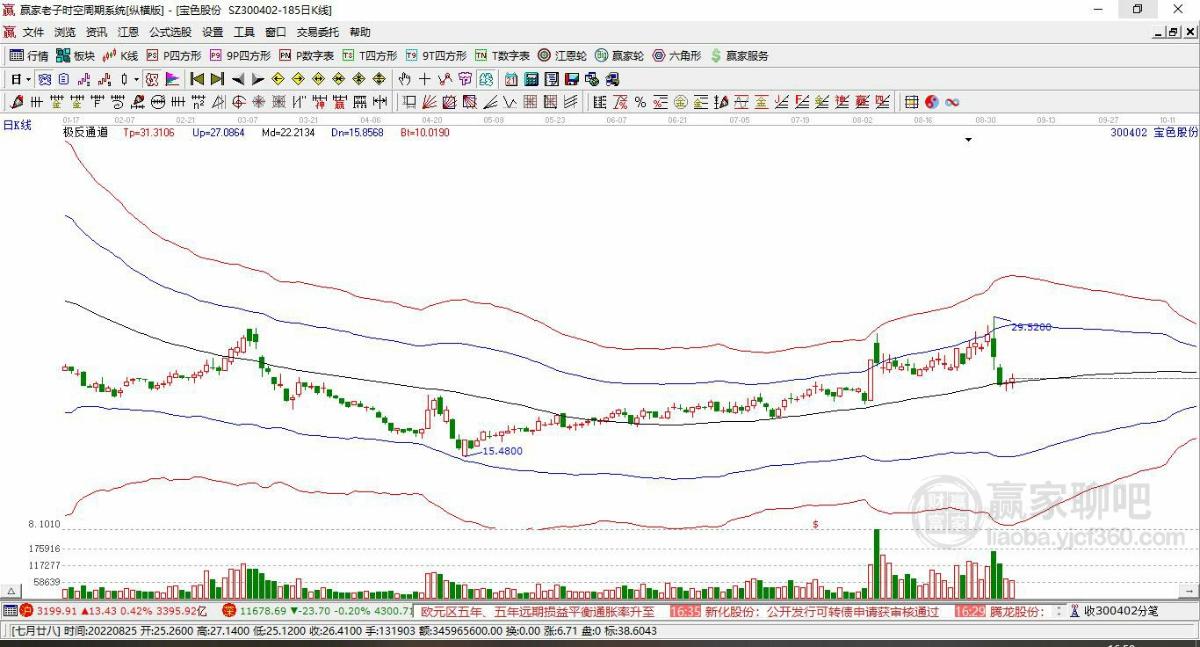Click the orange grid table icon

pyautogui.click(x=912, y=101)
